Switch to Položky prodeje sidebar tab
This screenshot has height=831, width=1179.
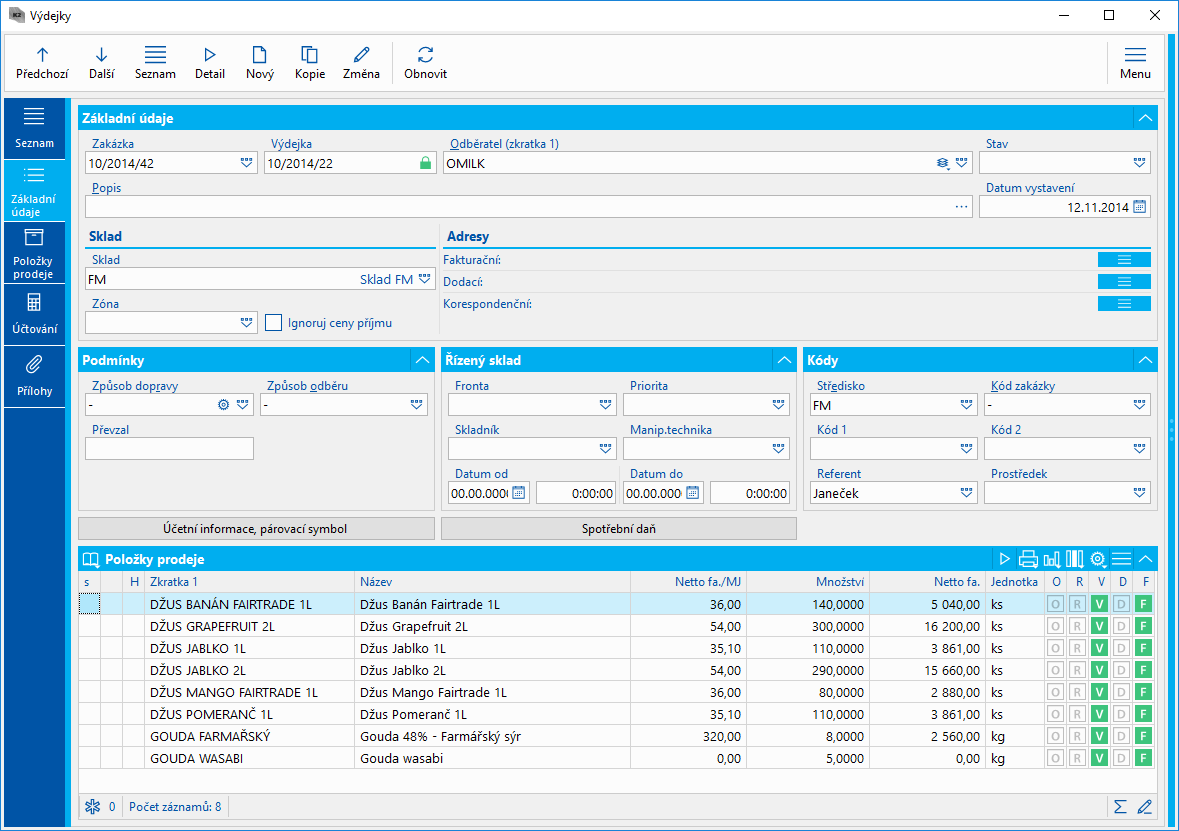(x=34, y=252)
